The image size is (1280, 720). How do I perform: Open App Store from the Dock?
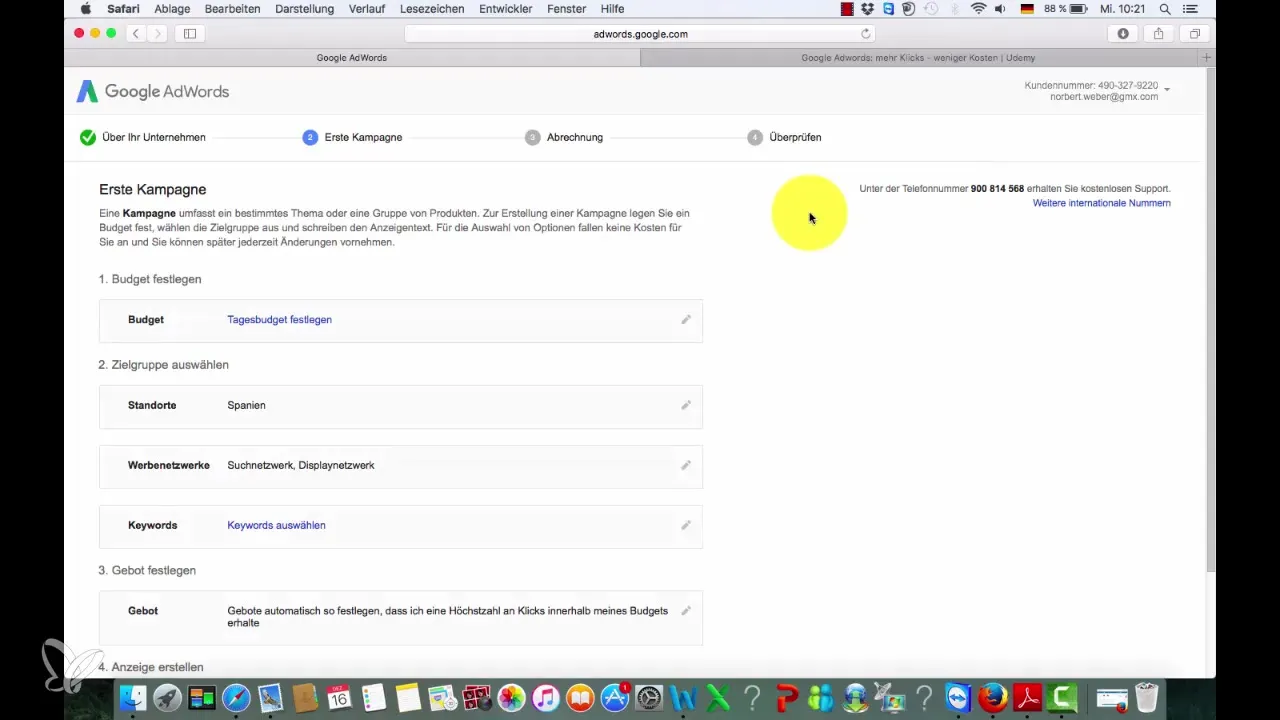pyautogui.click(x=614, y=697)
